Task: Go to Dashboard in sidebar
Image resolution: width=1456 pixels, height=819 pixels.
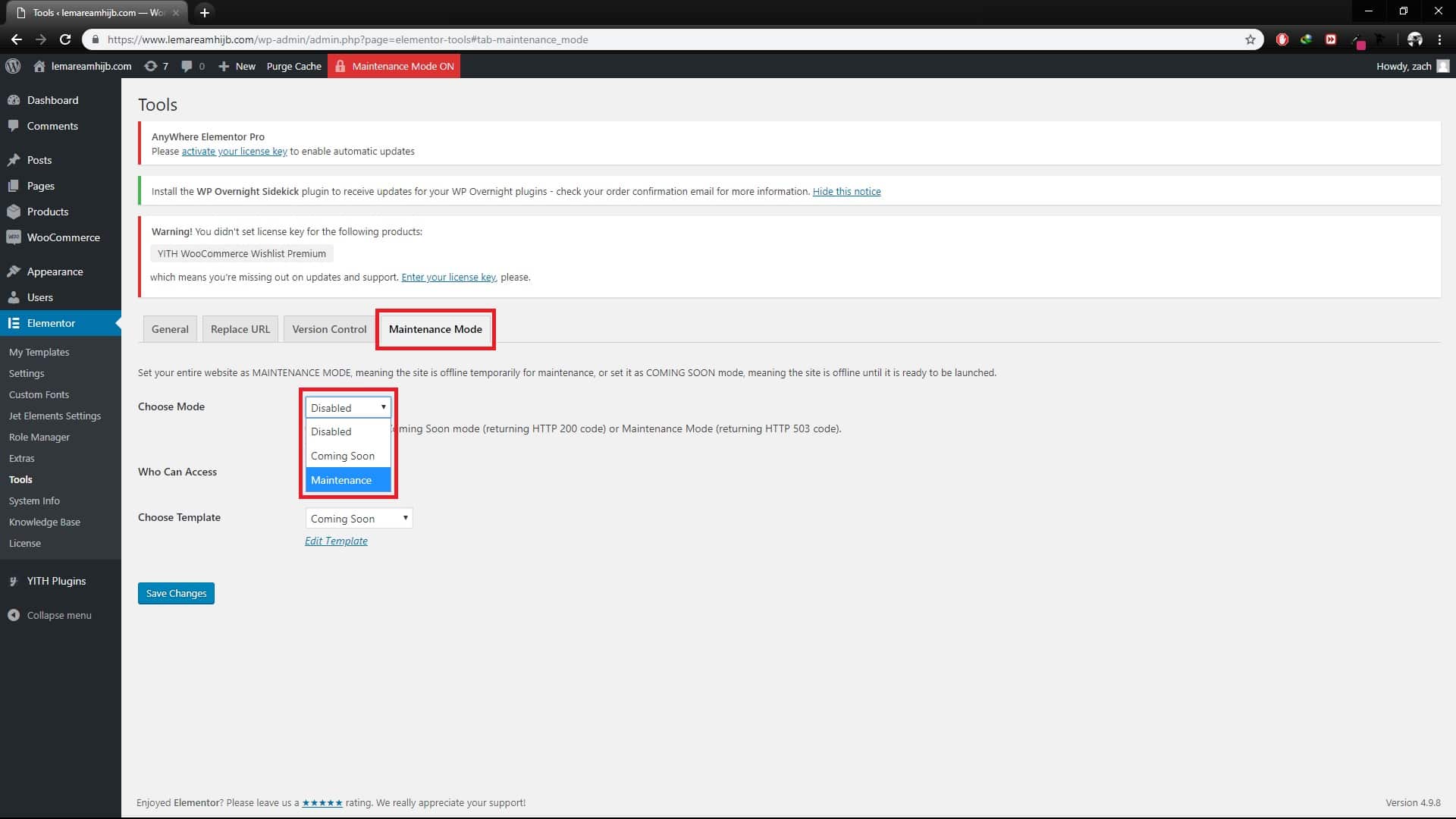Action: pyautogui.click(x=52, y=100)
